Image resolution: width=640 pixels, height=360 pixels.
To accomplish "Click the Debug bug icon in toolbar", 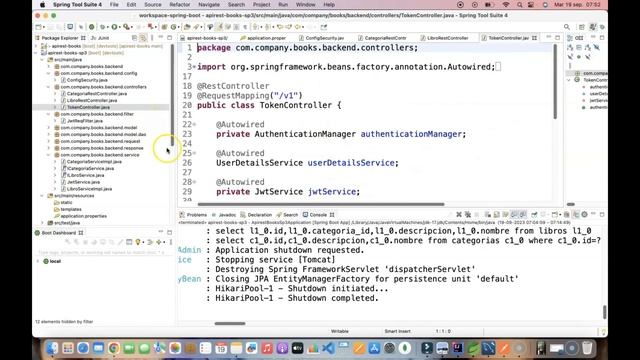I will click(103, 27).
